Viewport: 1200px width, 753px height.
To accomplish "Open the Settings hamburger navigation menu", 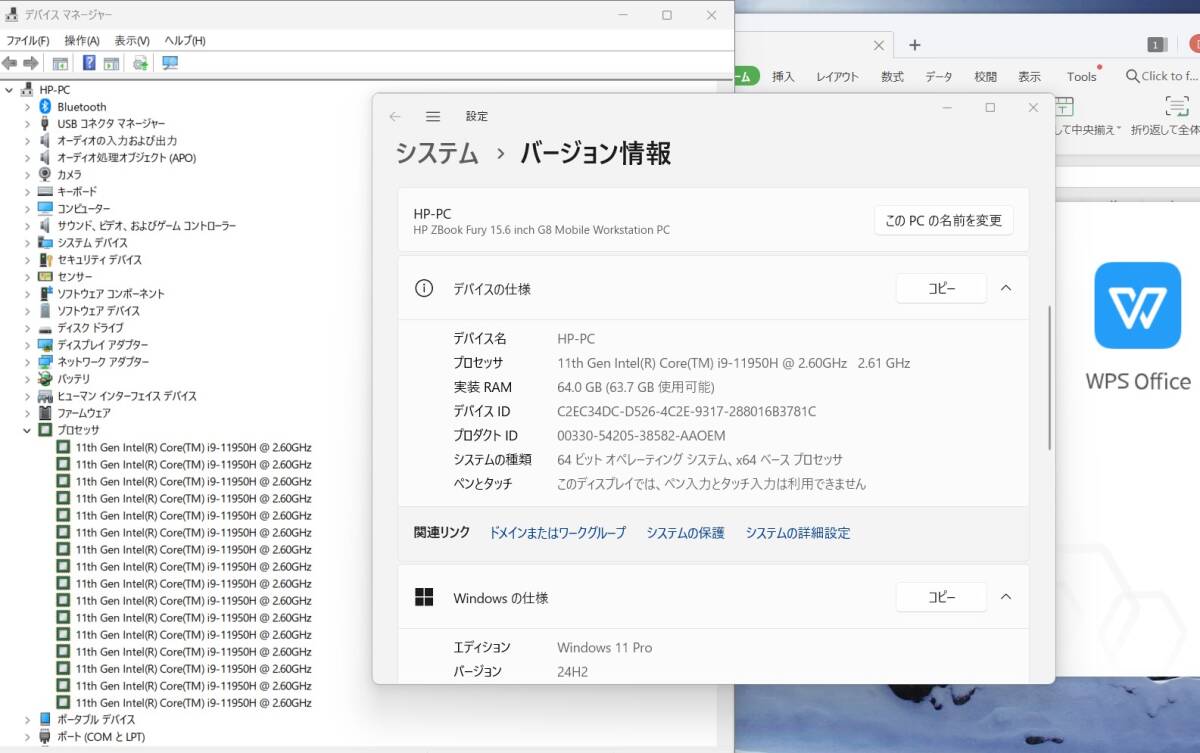I will (x=433, y=116).
